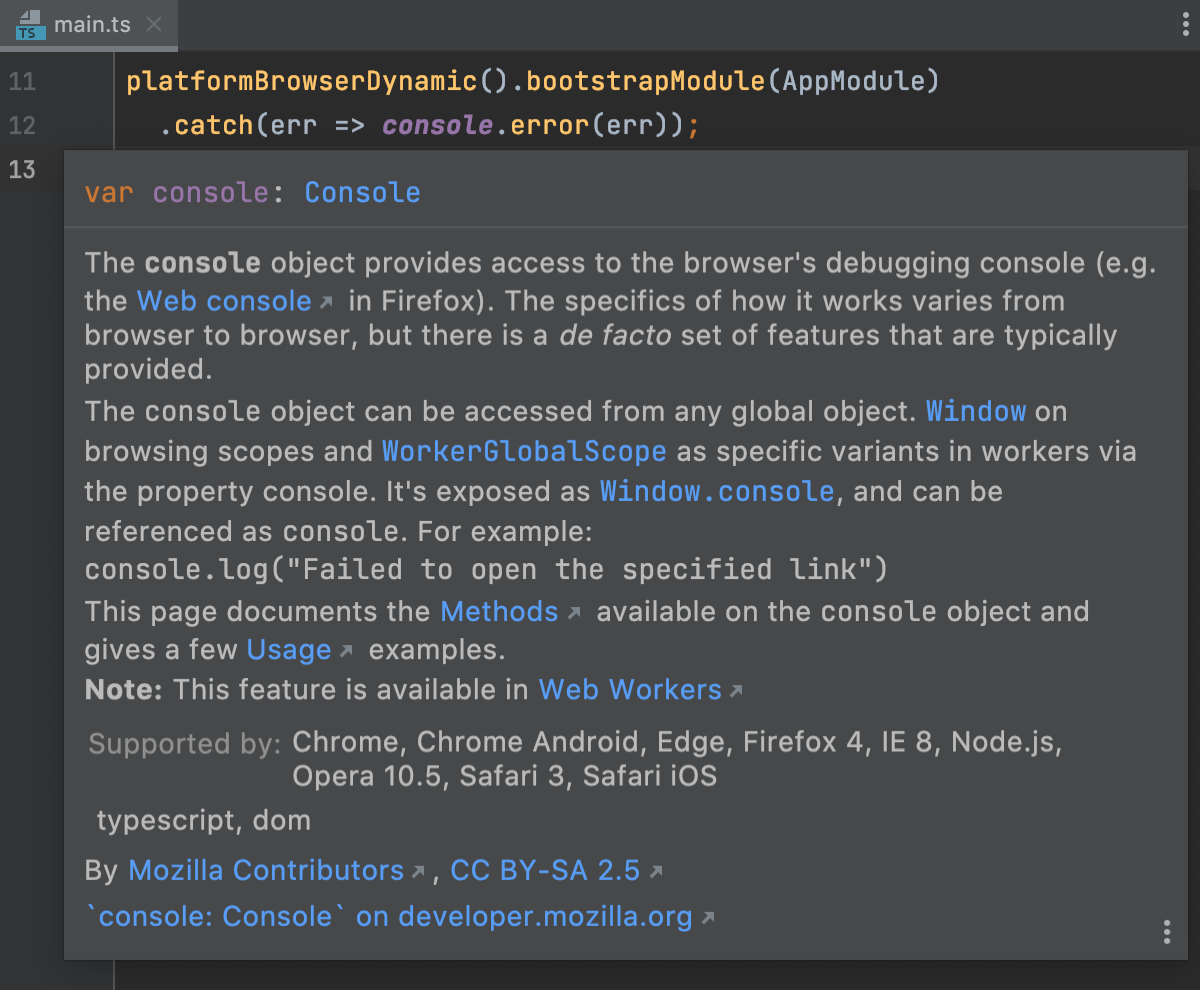The height and width of the screenshot is (990, 1200).
Task: Click the Console type in the signature
Action: pyautogui.click(x=362, y=193)
